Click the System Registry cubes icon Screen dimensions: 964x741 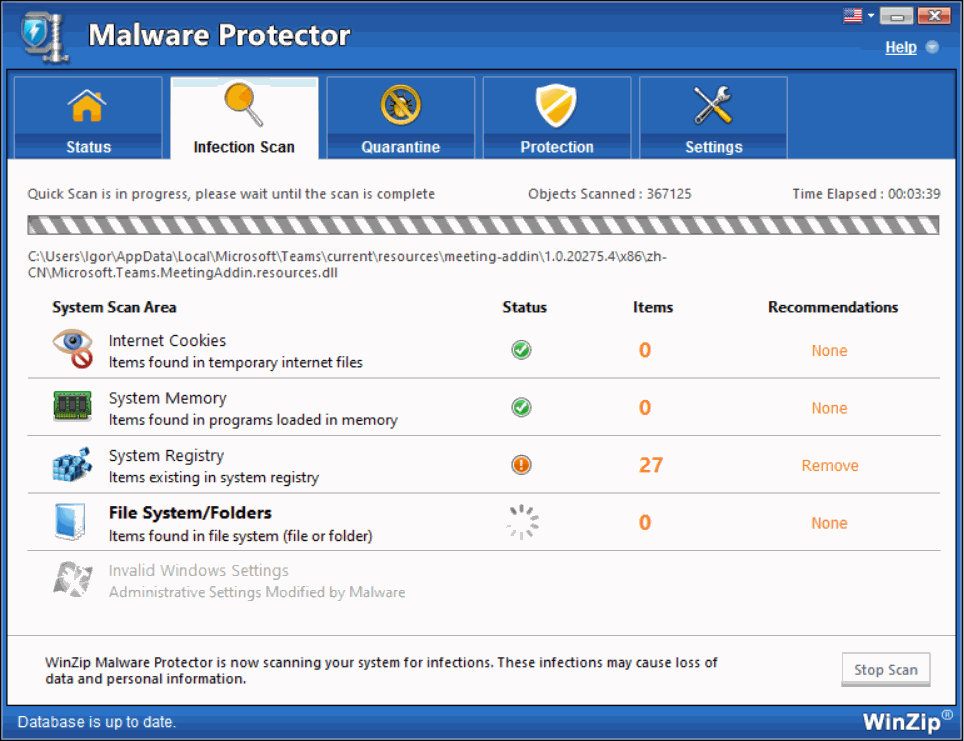[72, 465]
